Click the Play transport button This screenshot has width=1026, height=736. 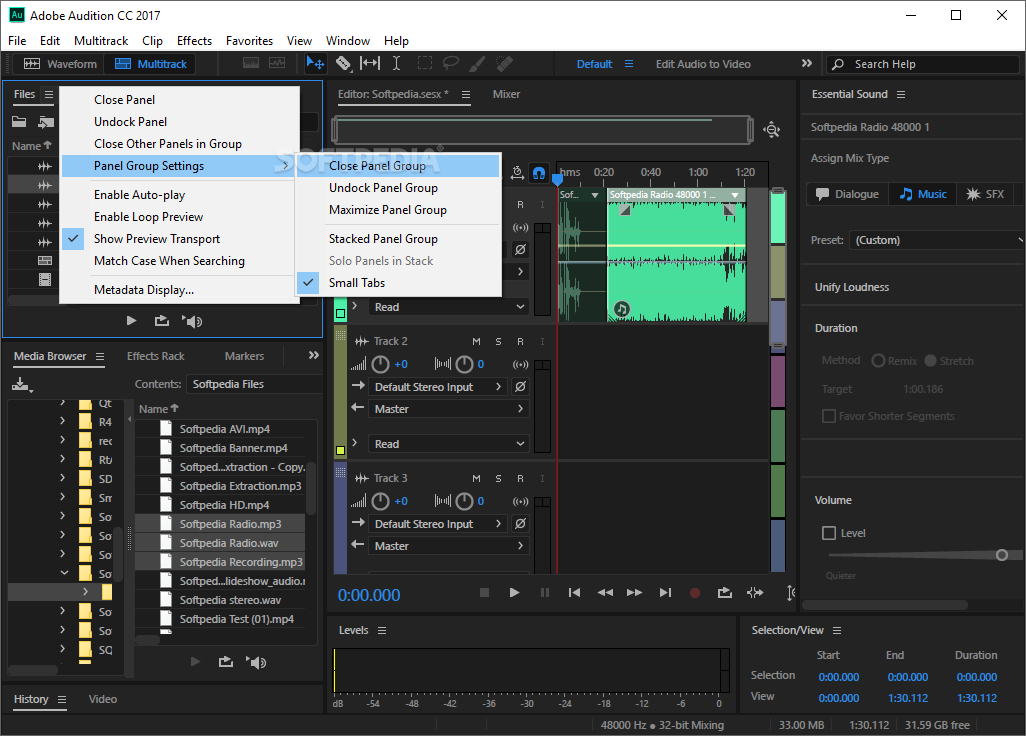[x=514, y=593]
